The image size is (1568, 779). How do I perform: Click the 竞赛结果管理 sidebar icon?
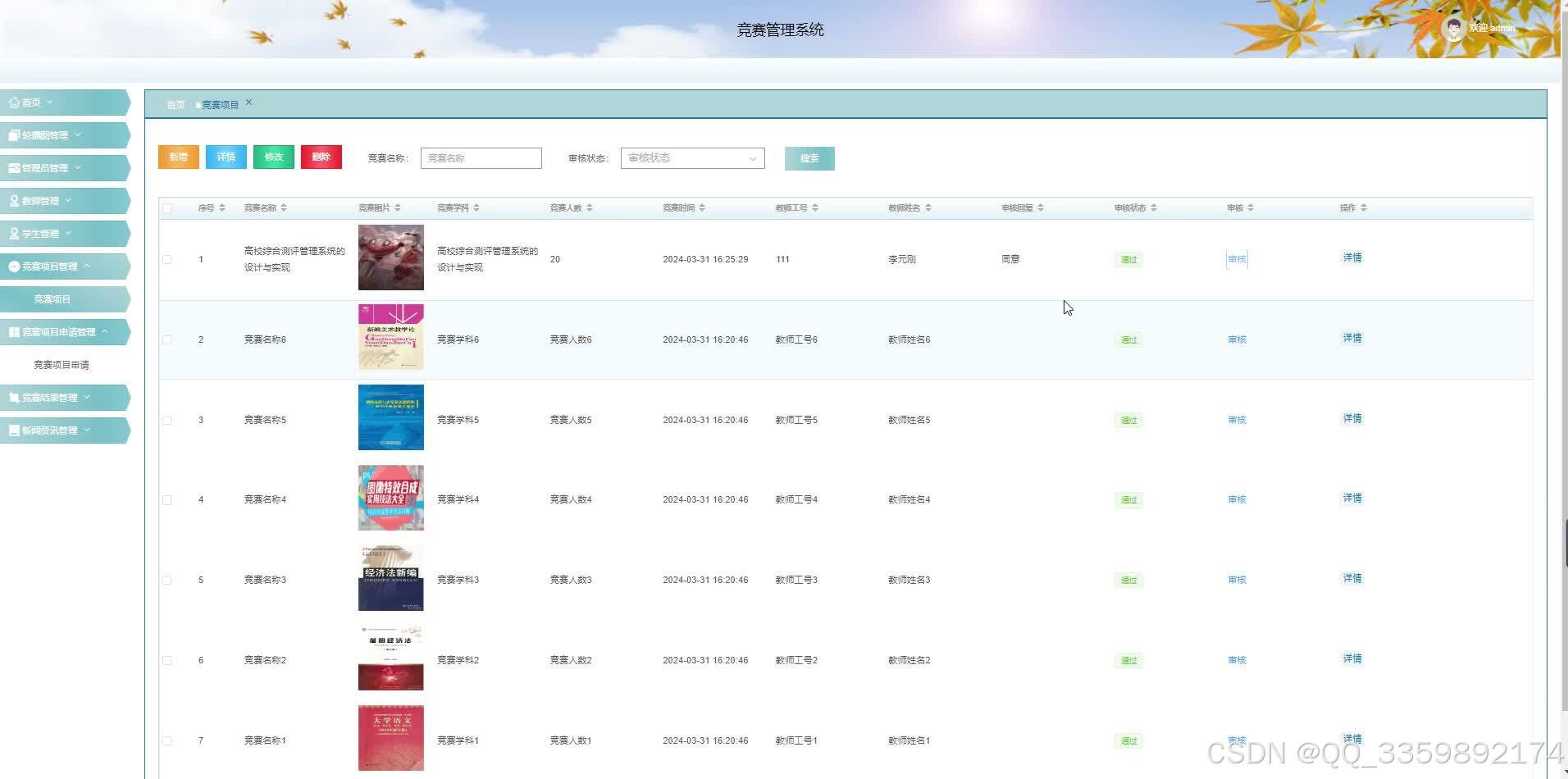(x=14, y=398)
